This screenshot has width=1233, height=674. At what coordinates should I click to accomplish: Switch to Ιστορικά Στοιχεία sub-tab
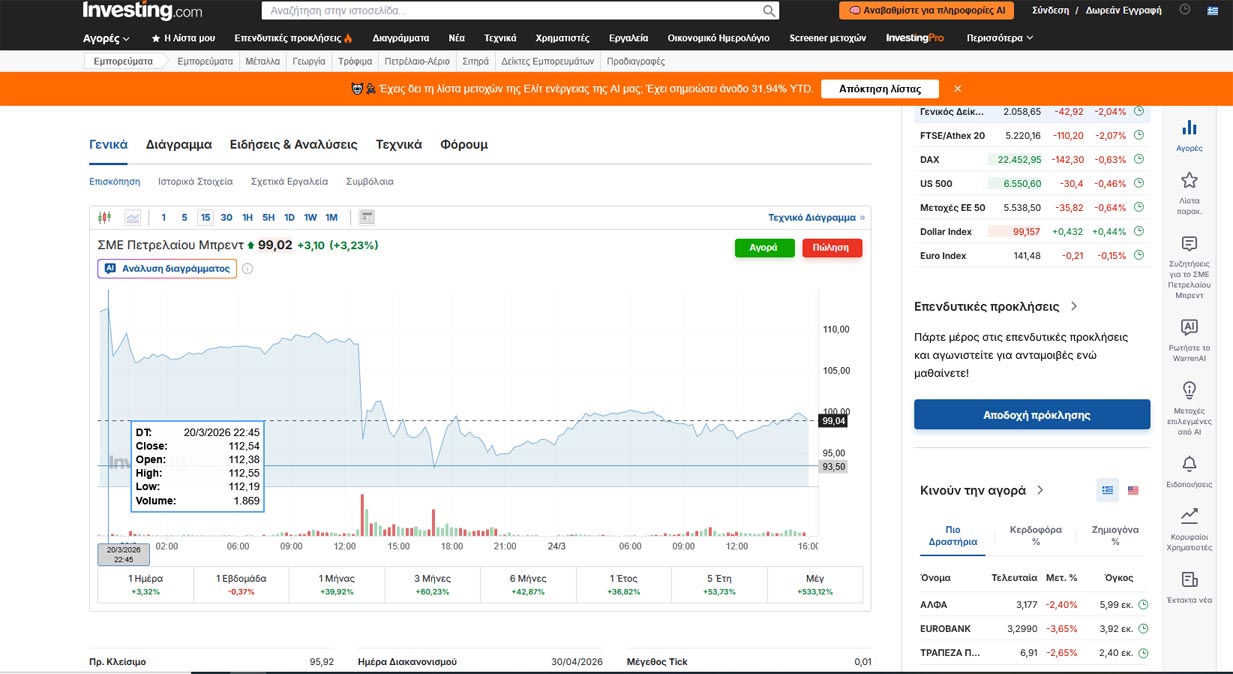point(195,182)
